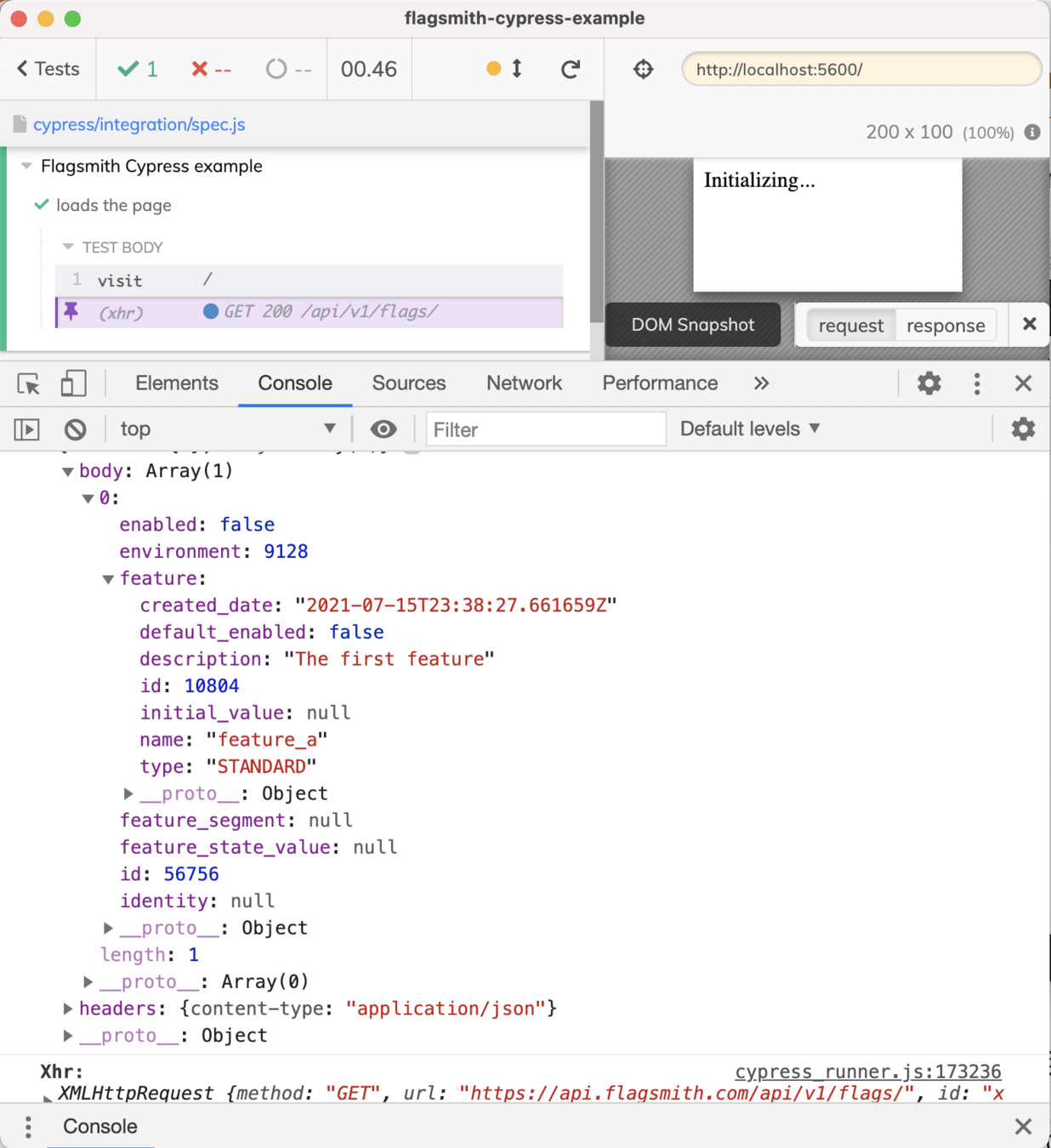Image resolution: width=1051 pixels, height=1148 pixels.
Task: Go back to the Tests list
Action: click(x=48, y=69)
